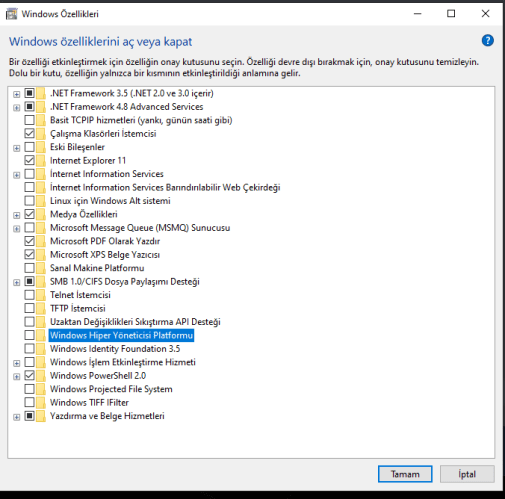Select Windows Hiper Yöneticisi Platformu row
This screenshot has width=505, height=499.
click(x=121, y=335)
